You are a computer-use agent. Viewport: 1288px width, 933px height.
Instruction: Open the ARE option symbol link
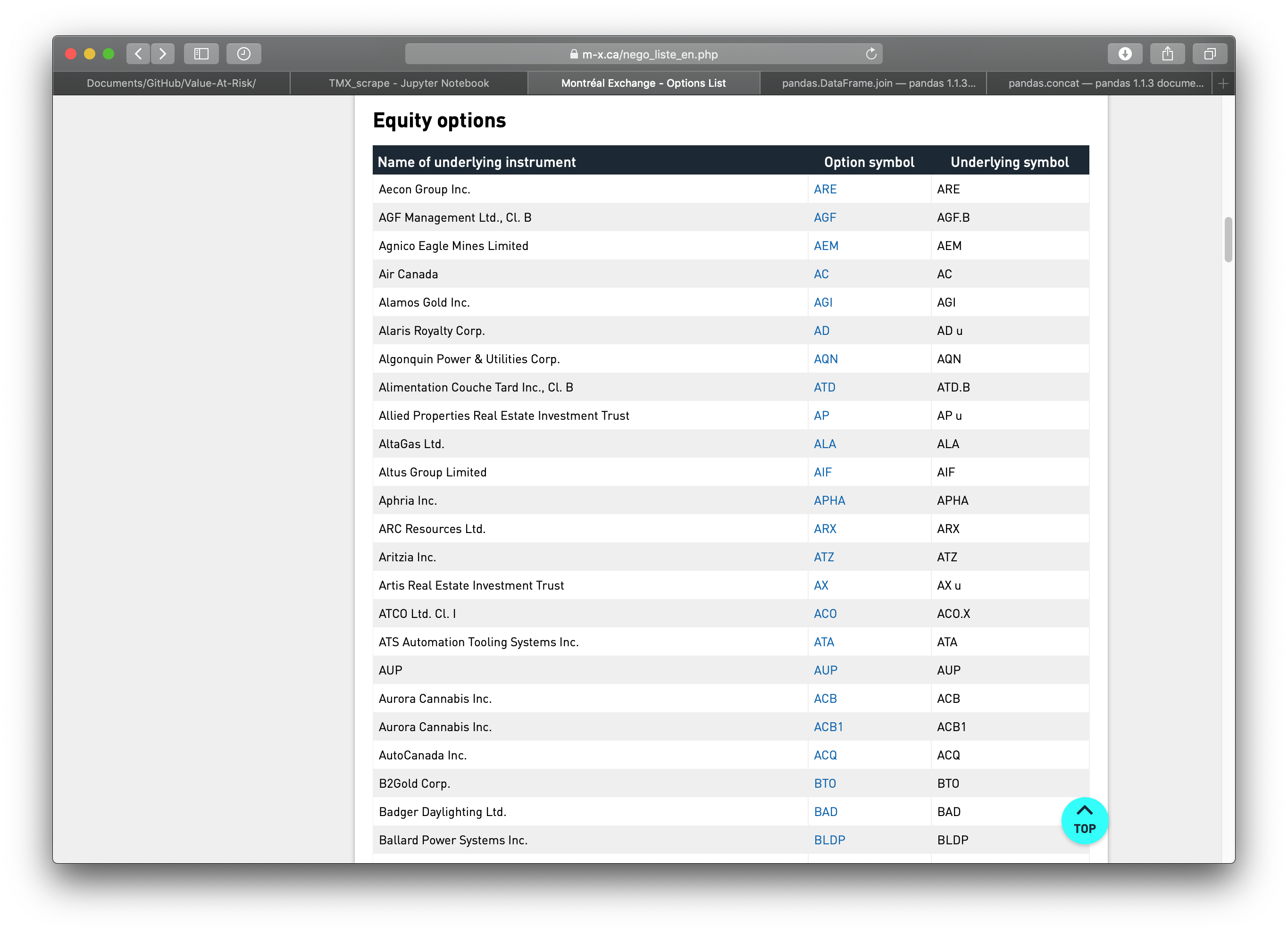pos(825,189)
